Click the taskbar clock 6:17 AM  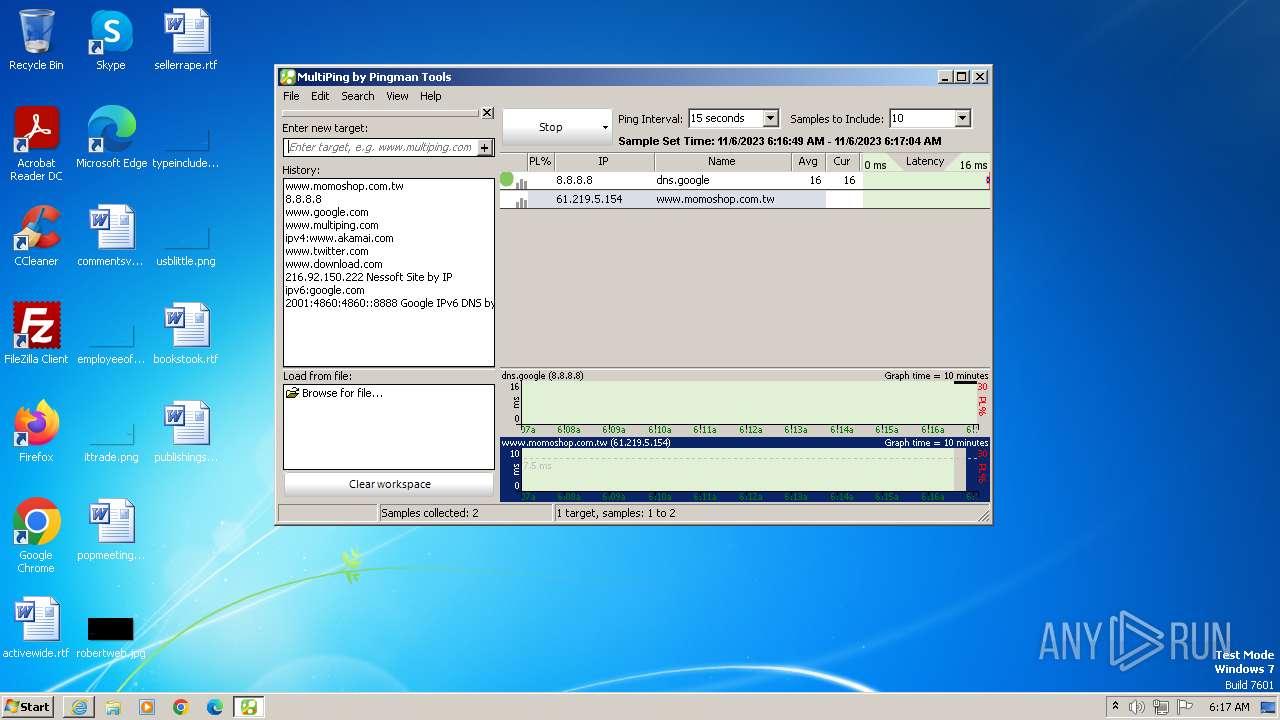1229,707
